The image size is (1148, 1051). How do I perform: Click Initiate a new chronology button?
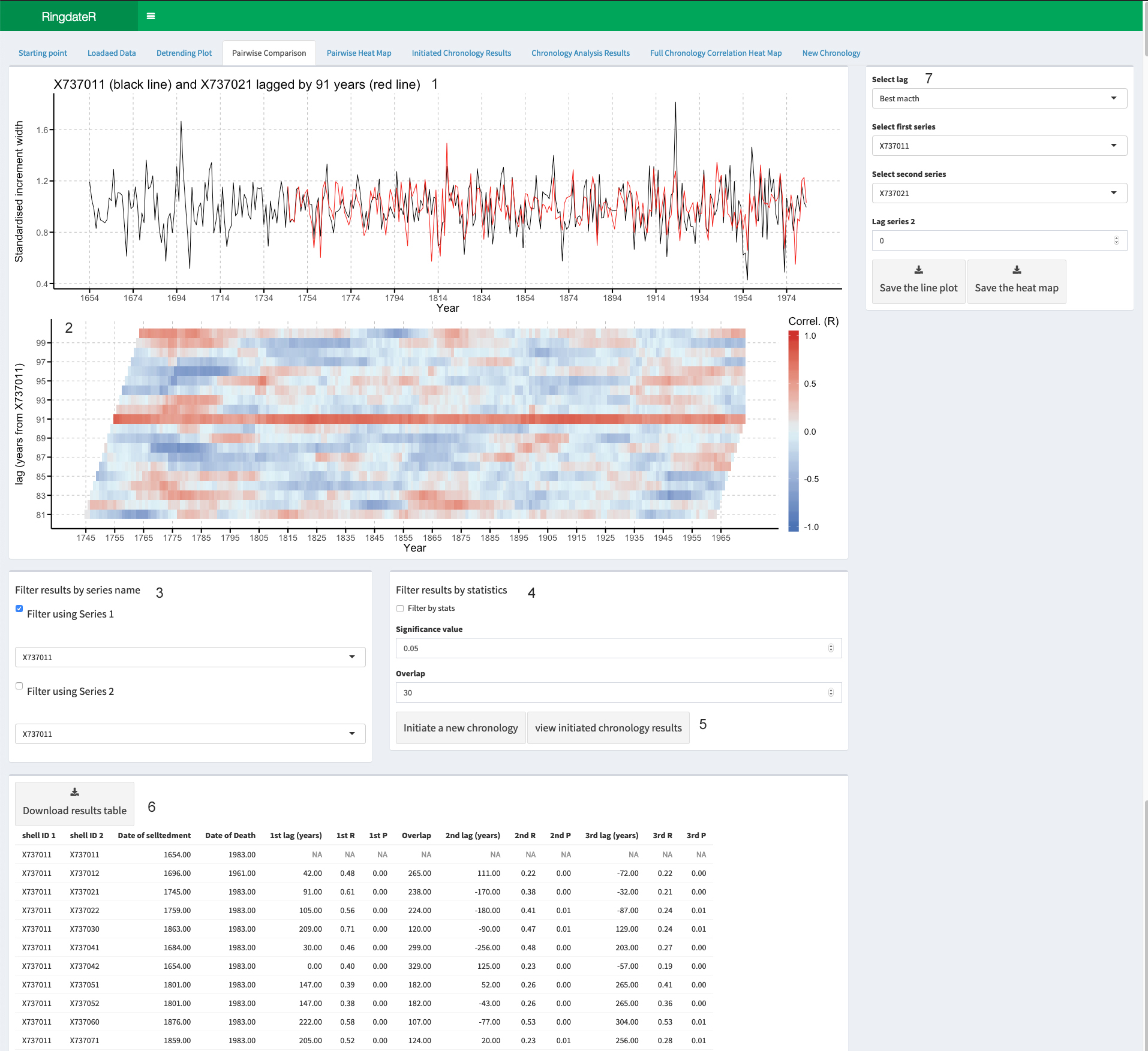(x=461, y=728)
